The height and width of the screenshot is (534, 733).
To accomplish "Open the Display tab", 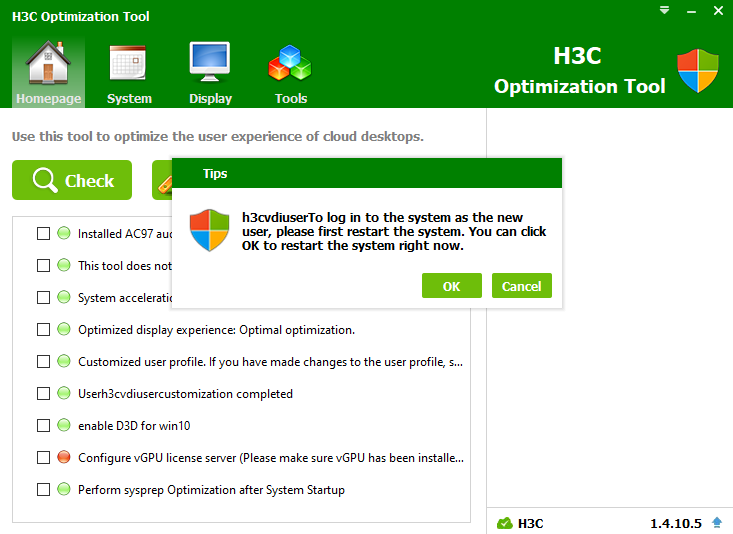I will (x=210, y=73).
